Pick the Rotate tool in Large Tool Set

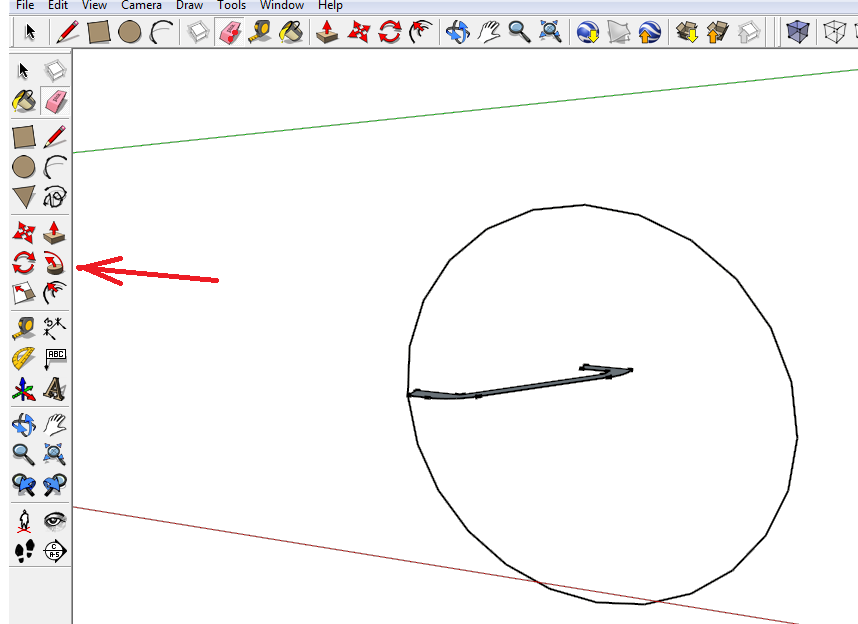click(x=24, y=263)
